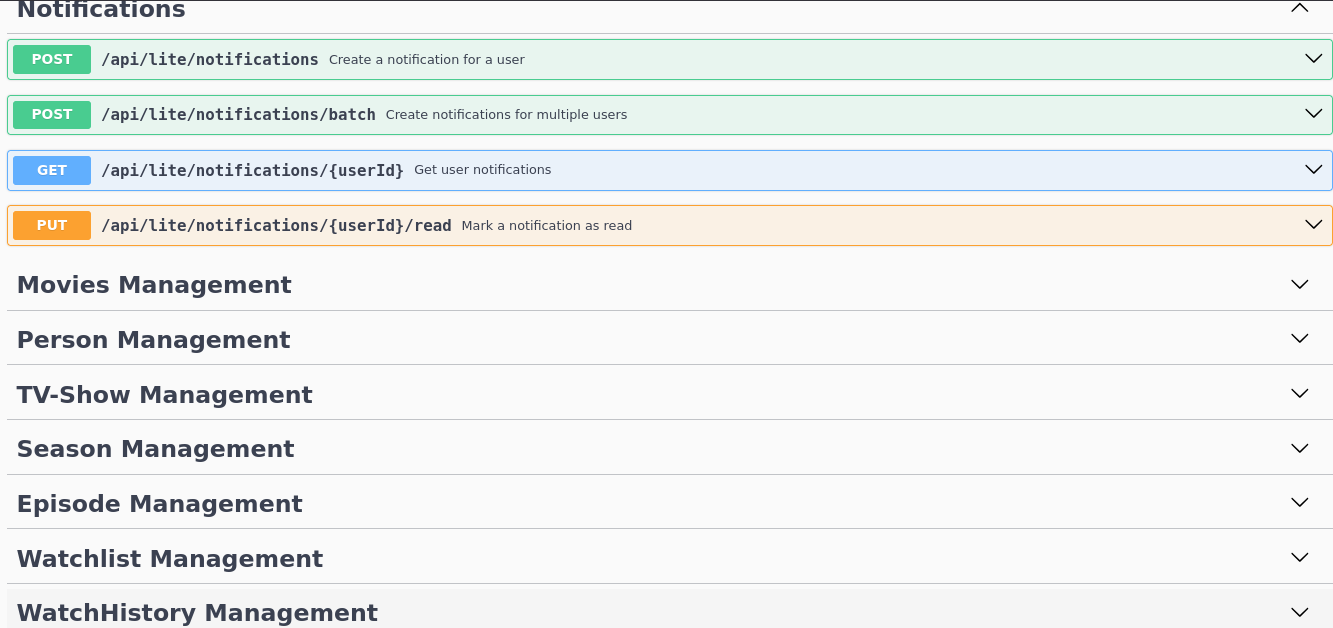Expand Episode Management section chevron

click(1299, 503)
